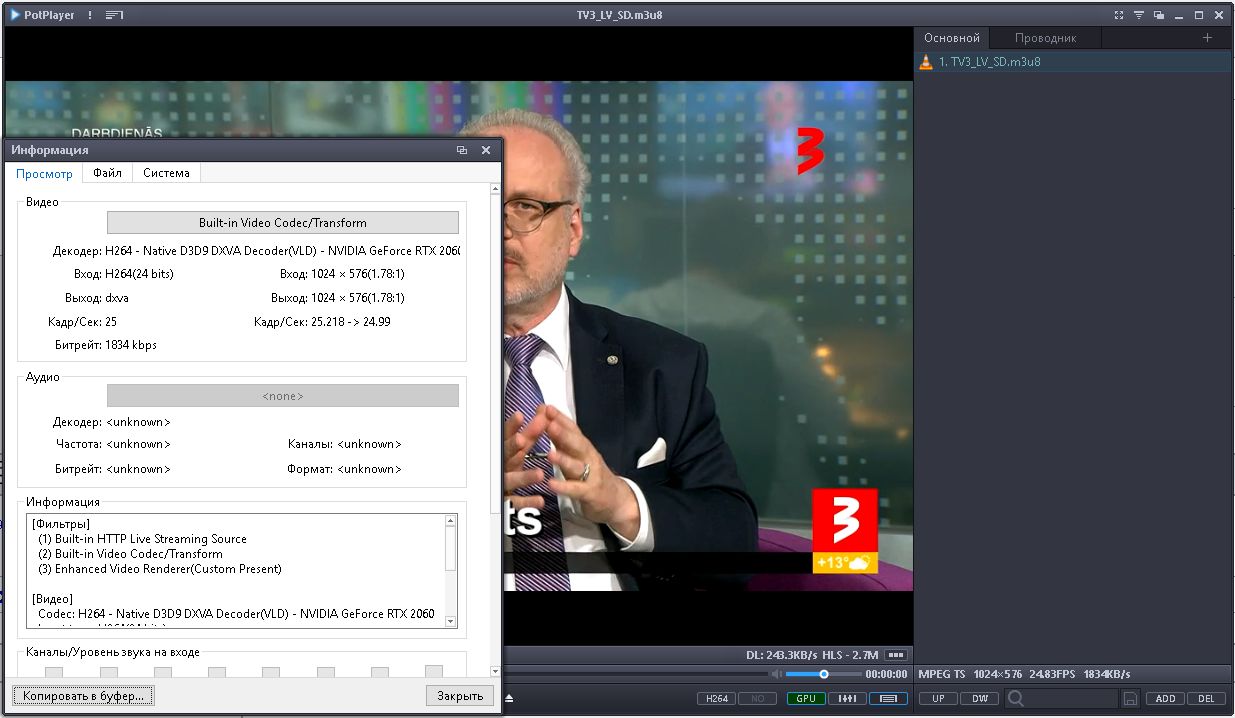Screen dimensions: 1235x718
Task: Click DEL to remove a playlist item
Action: tap(1206, 698)
